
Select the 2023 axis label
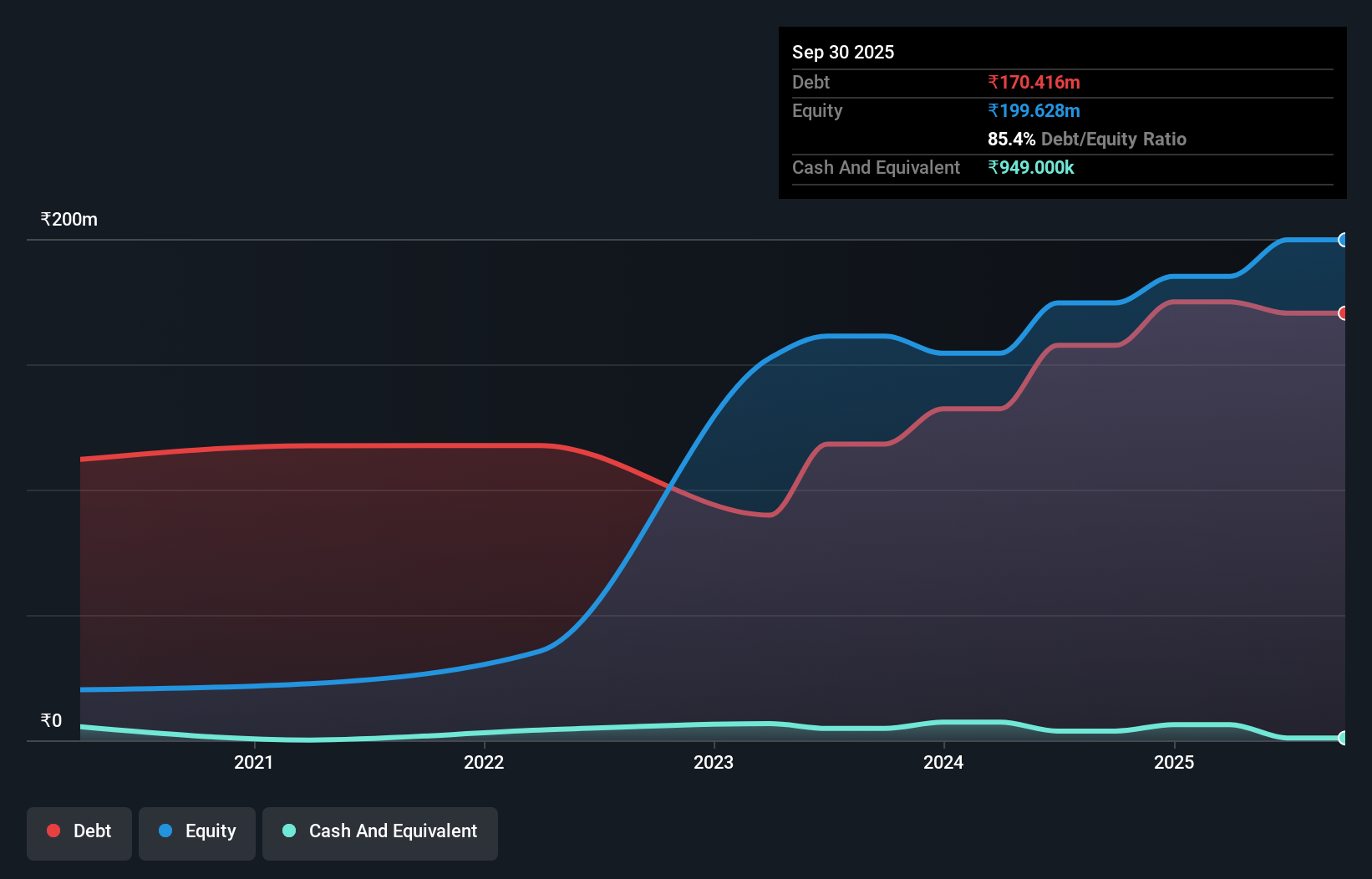[x=714, y=762]
